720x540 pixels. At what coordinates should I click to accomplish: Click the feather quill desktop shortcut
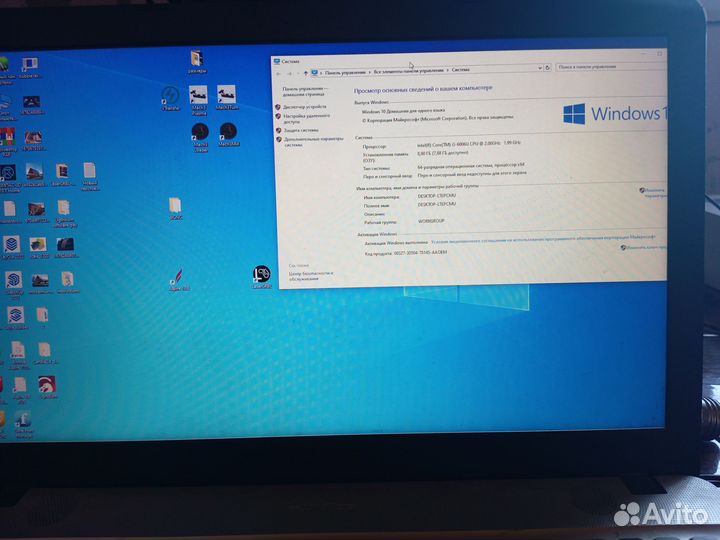click(179, 279)
